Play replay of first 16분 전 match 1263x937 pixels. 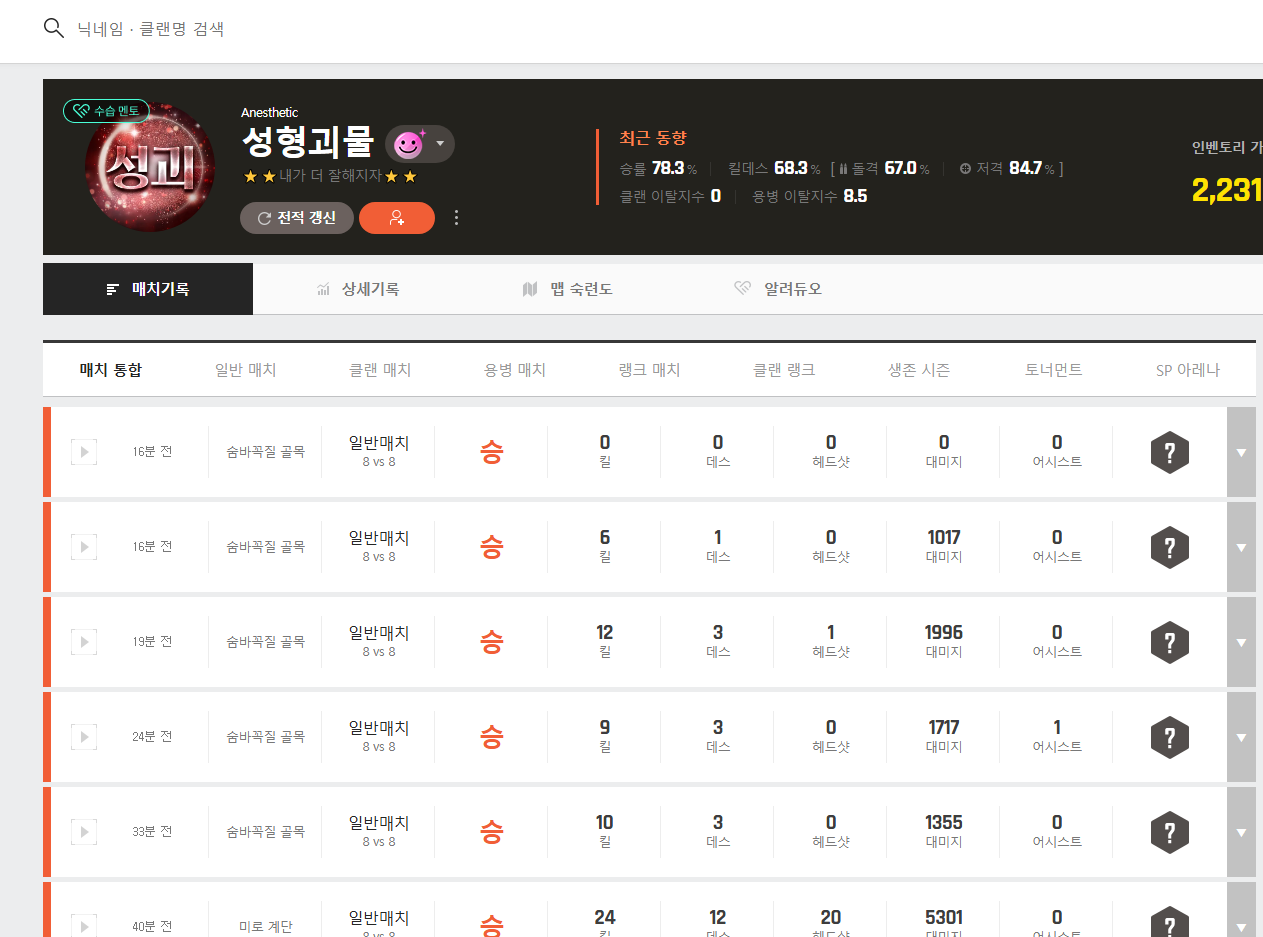tap(84, 452)
